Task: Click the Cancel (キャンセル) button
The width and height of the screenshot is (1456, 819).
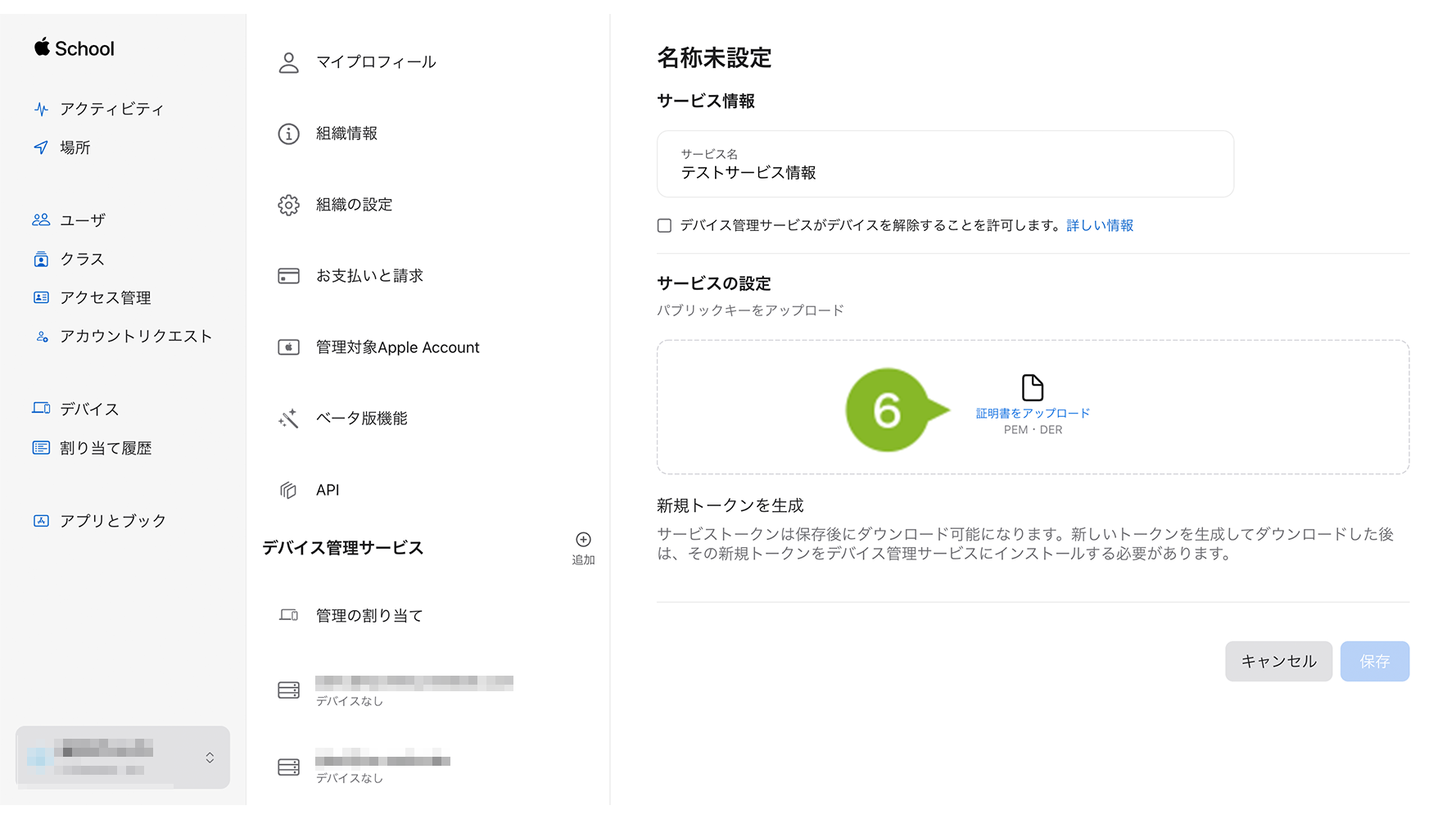Action: point(1278,661)
